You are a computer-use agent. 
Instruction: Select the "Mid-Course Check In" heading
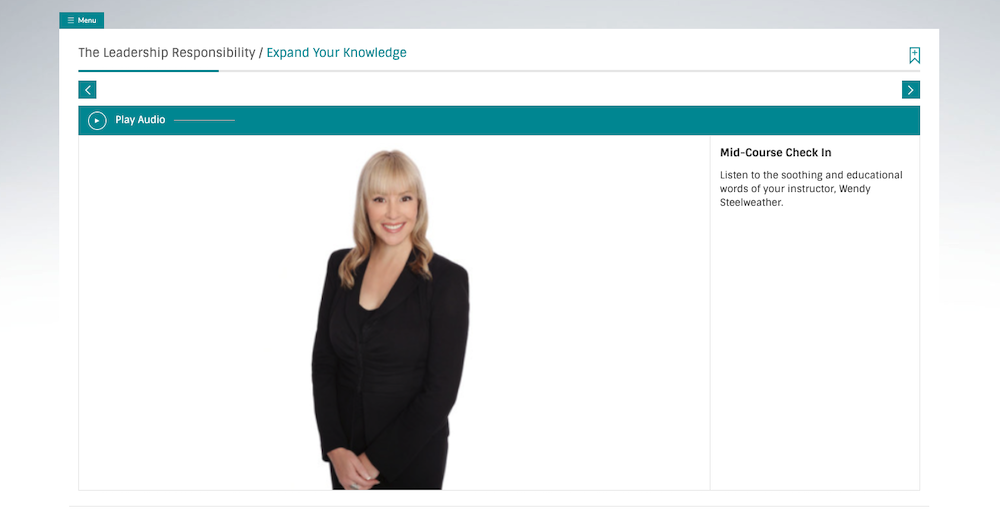776,152
